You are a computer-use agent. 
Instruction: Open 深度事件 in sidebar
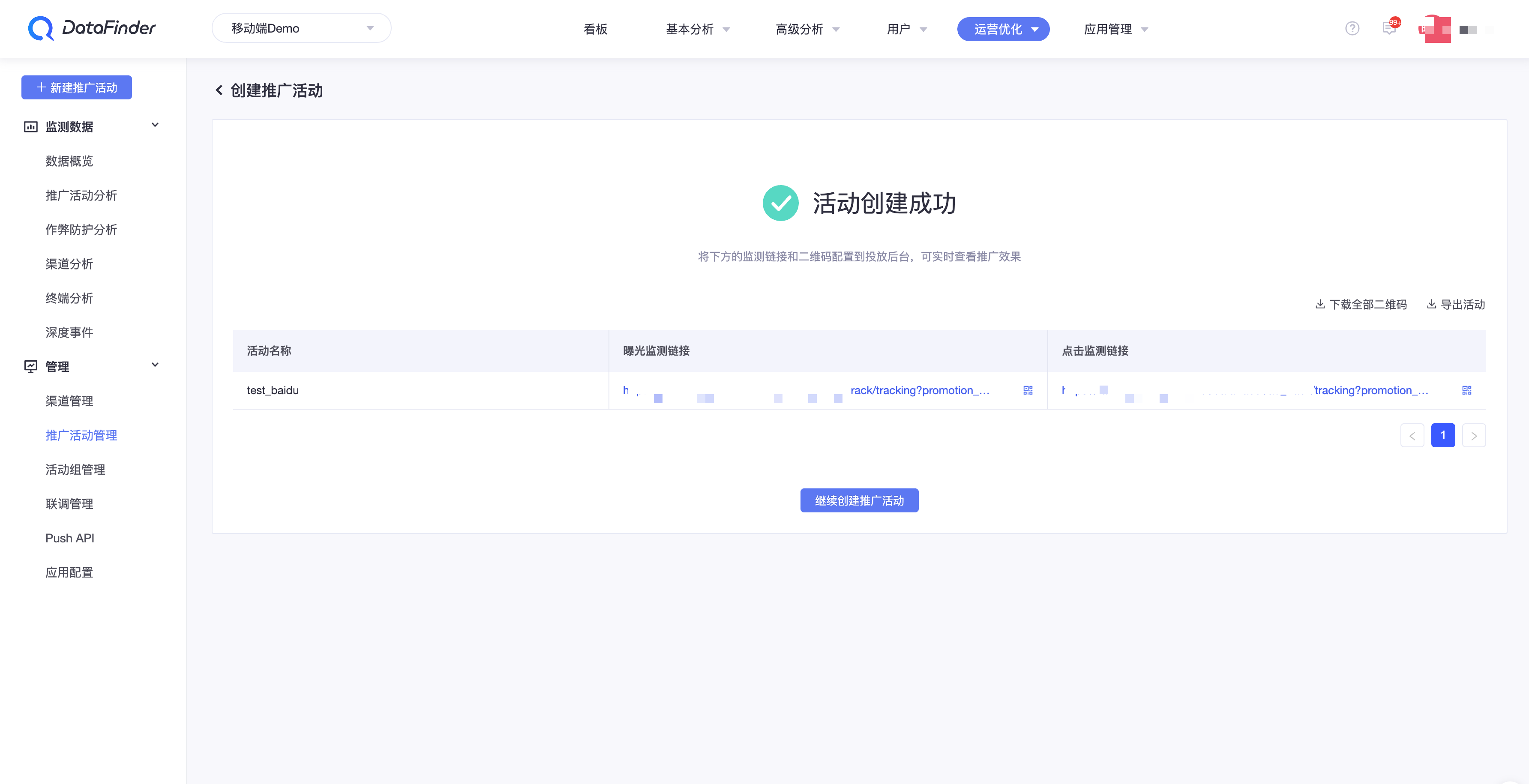click(69, 332)
